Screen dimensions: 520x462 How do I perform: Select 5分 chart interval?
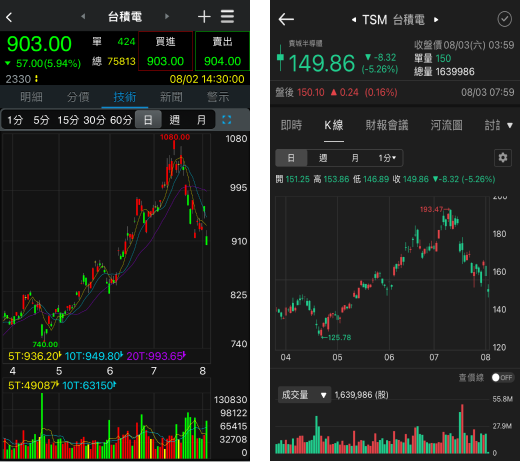(x=41, y=120)
